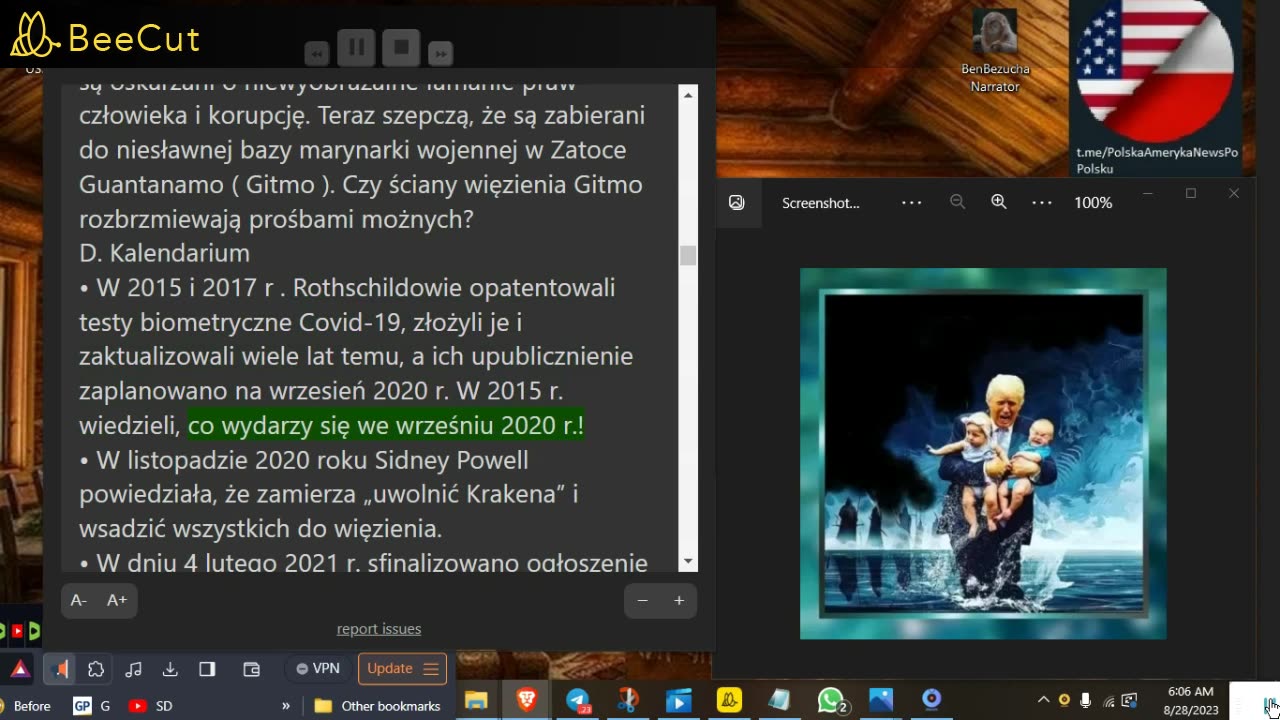Open the Snipping scissors app in taskbar
1280x720 pixels.
[x=628, y=700]
